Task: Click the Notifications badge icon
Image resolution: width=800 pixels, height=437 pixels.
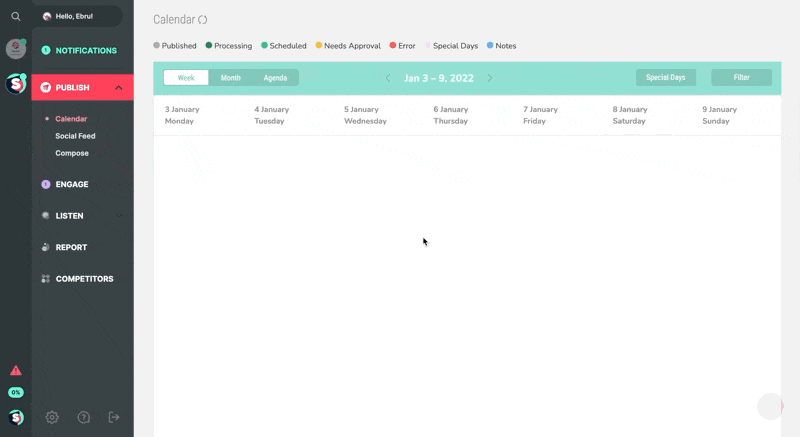Action: tap(46, 50)
